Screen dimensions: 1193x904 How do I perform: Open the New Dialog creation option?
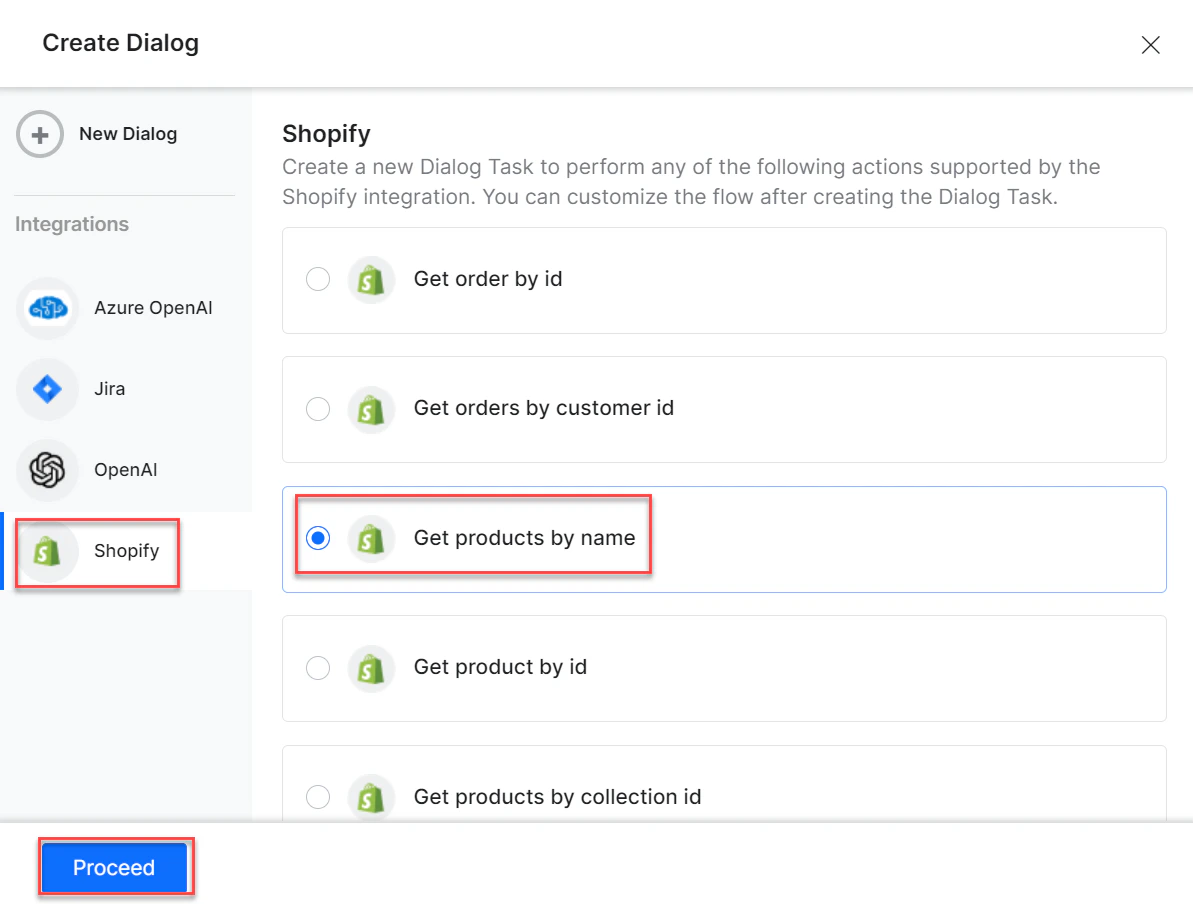coord(128,133)
